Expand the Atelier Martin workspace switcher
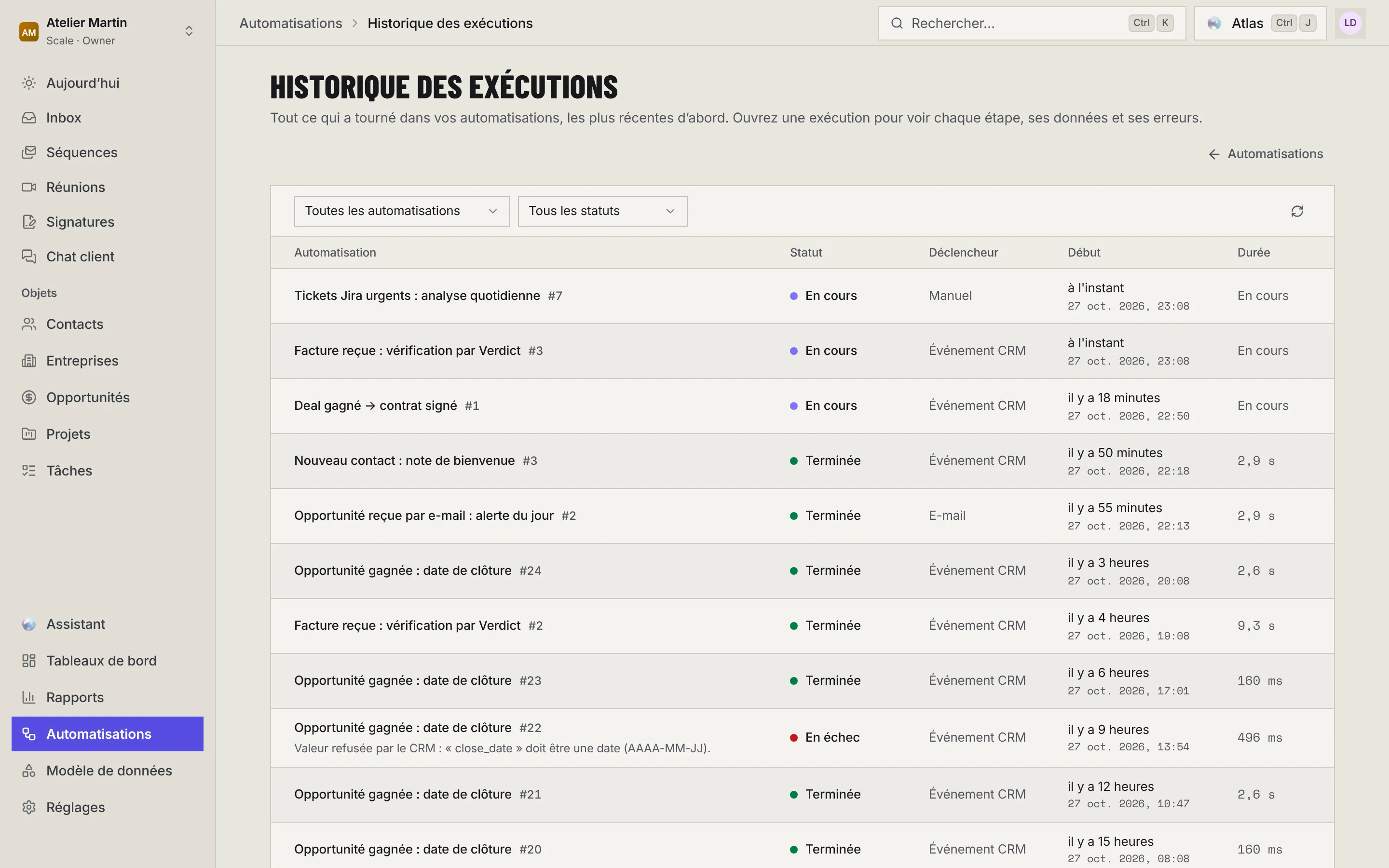Image resolution: width=1389 pixels, height=868 pixels. 189,31
